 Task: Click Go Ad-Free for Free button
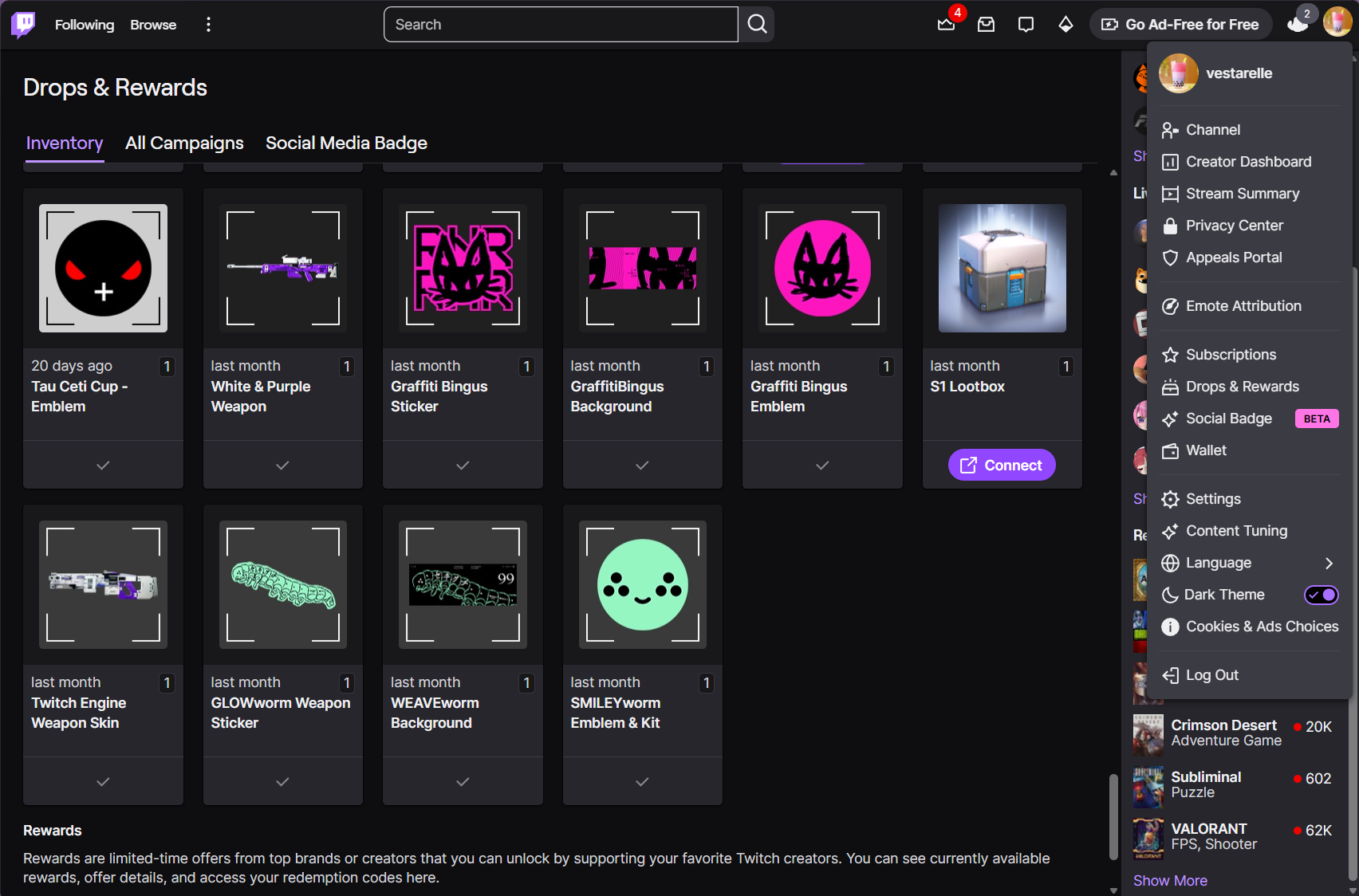point(1180,25)
